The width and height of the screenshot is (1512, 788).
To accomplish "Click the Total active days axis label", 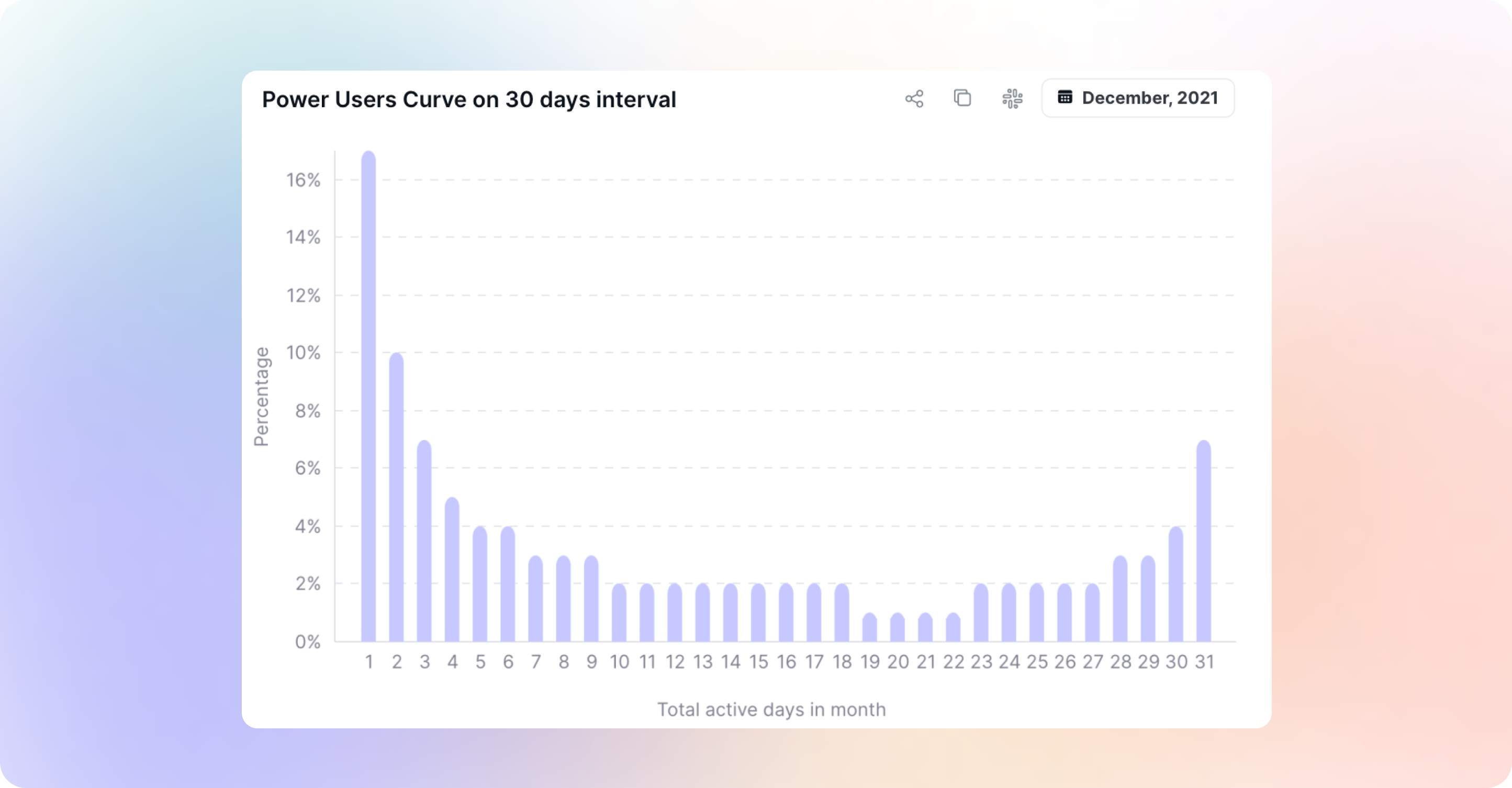I will click(771, 710).
